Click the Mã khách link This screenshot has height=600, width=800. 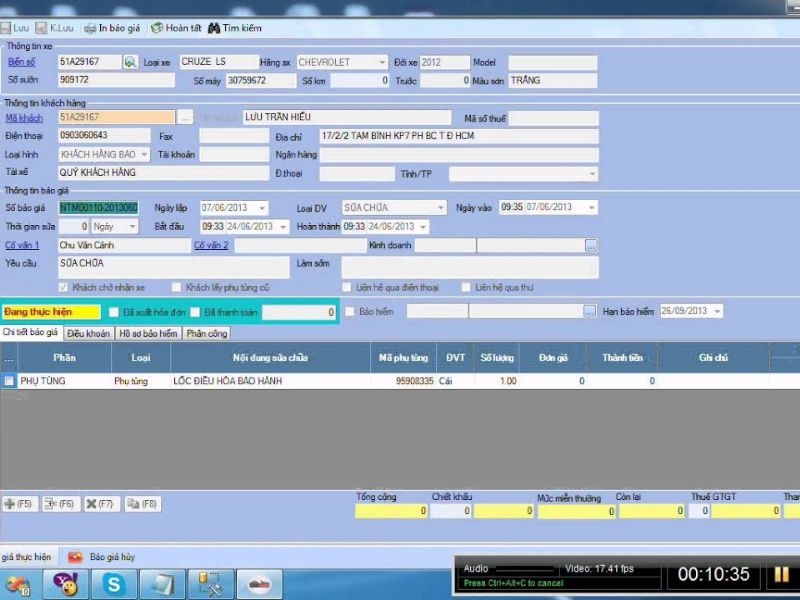[24, 118]
